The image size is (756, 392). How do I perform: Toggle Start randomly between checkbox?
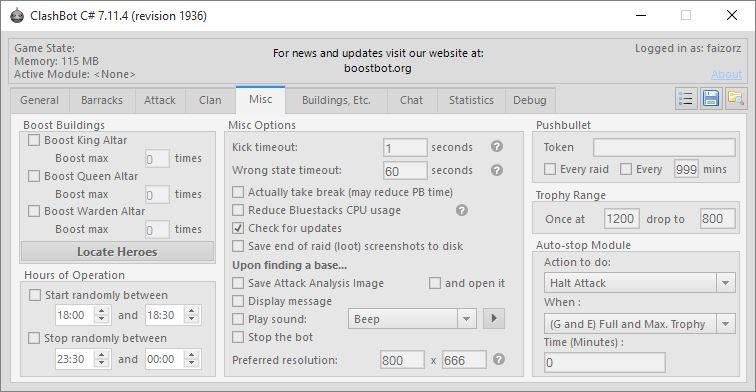(35, 295)
